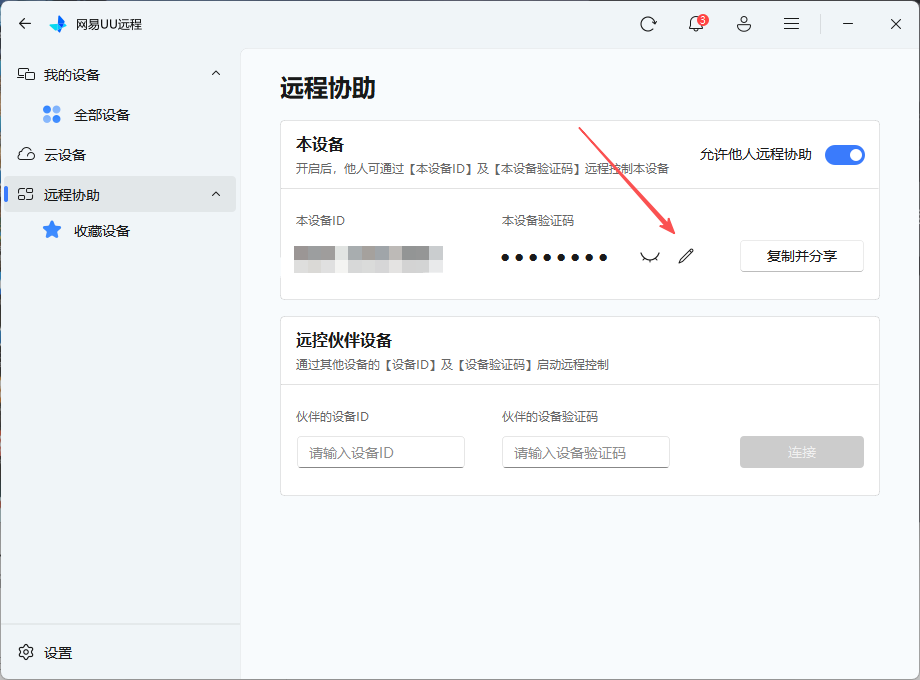Open the user account icon
Image resolution: width=920 pixels, height=680 pixels.
click(743, 24)
